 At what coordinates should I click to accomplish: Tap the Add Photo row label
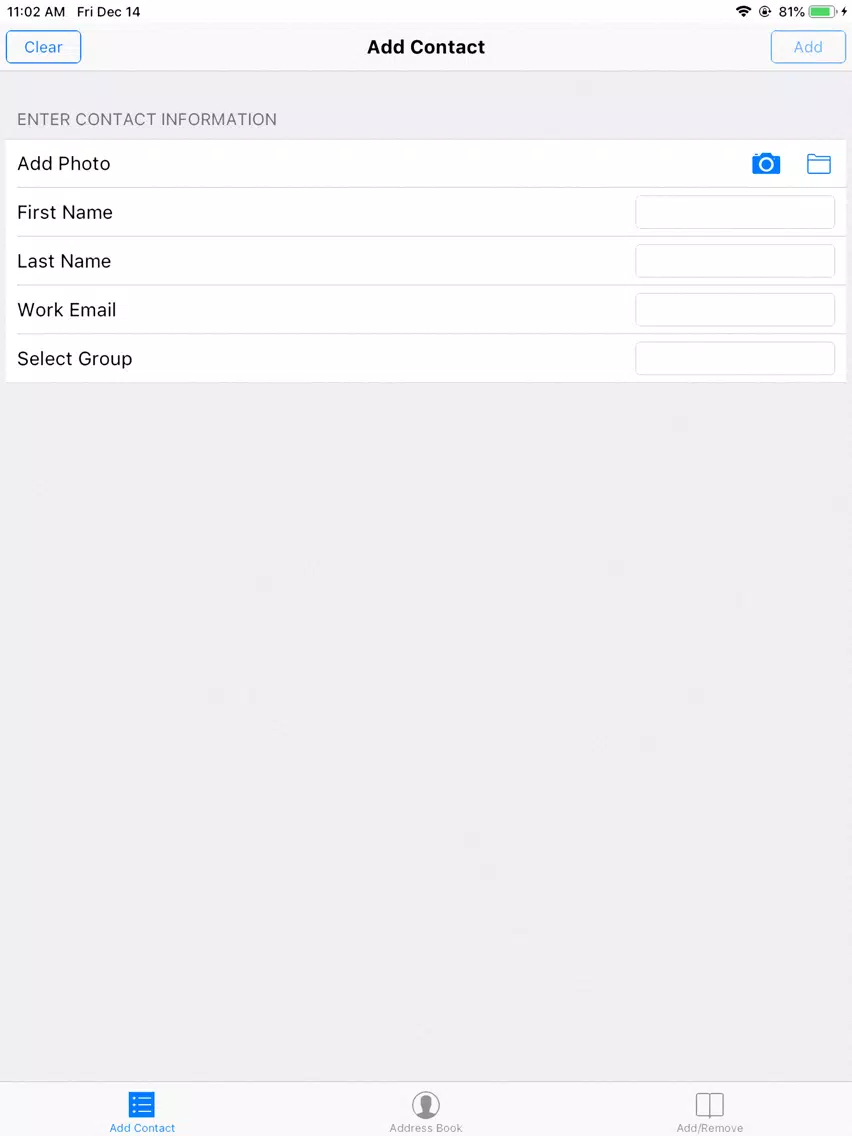(x=64, y=164)
